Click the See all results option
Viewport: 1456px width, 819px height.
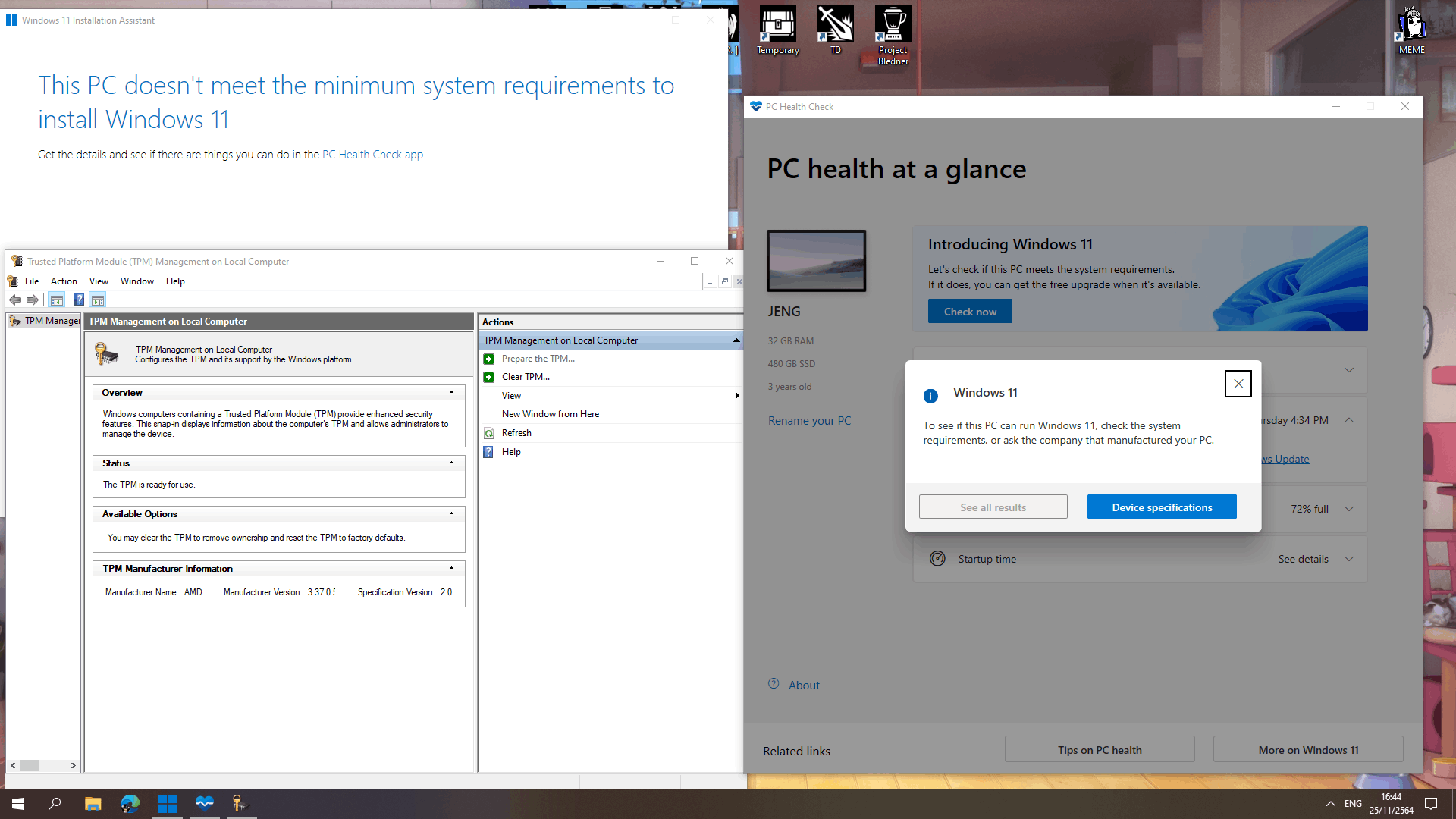(993, 506)
